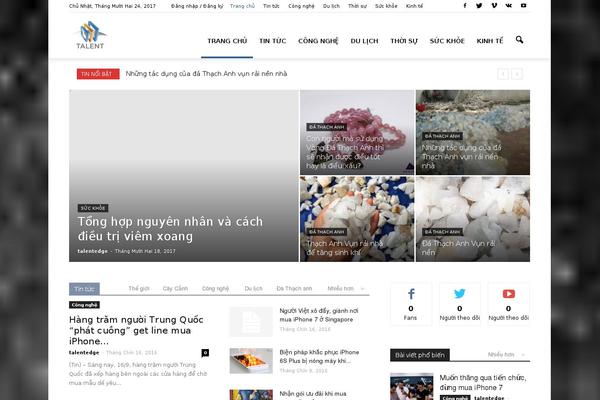Click placeholder thumbnail for Singapore iPhone article

point(251,322)
